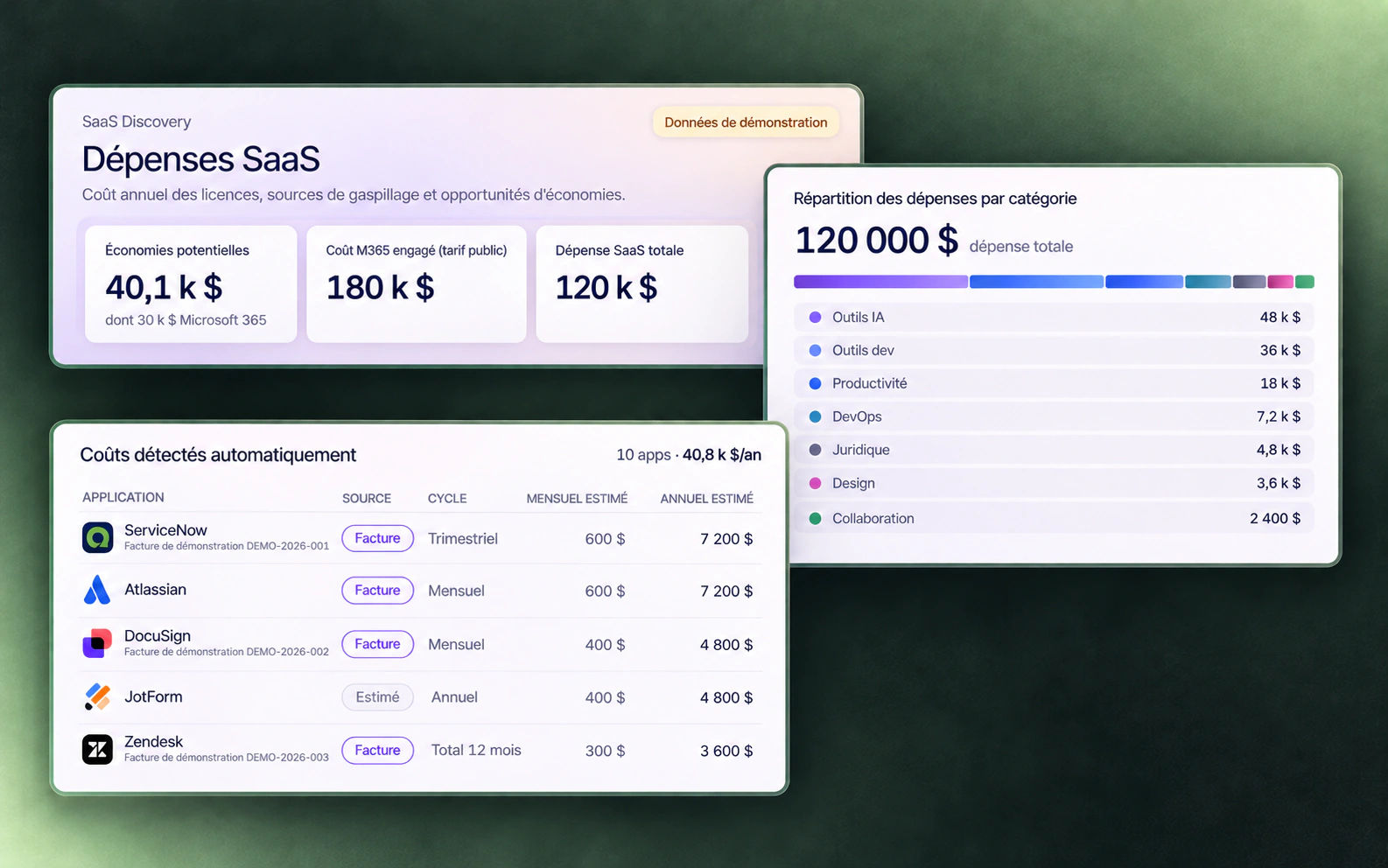Select the purple Outils IA bar segment
This screenshot has height=868, width=1388.
(x=880, y=282)
